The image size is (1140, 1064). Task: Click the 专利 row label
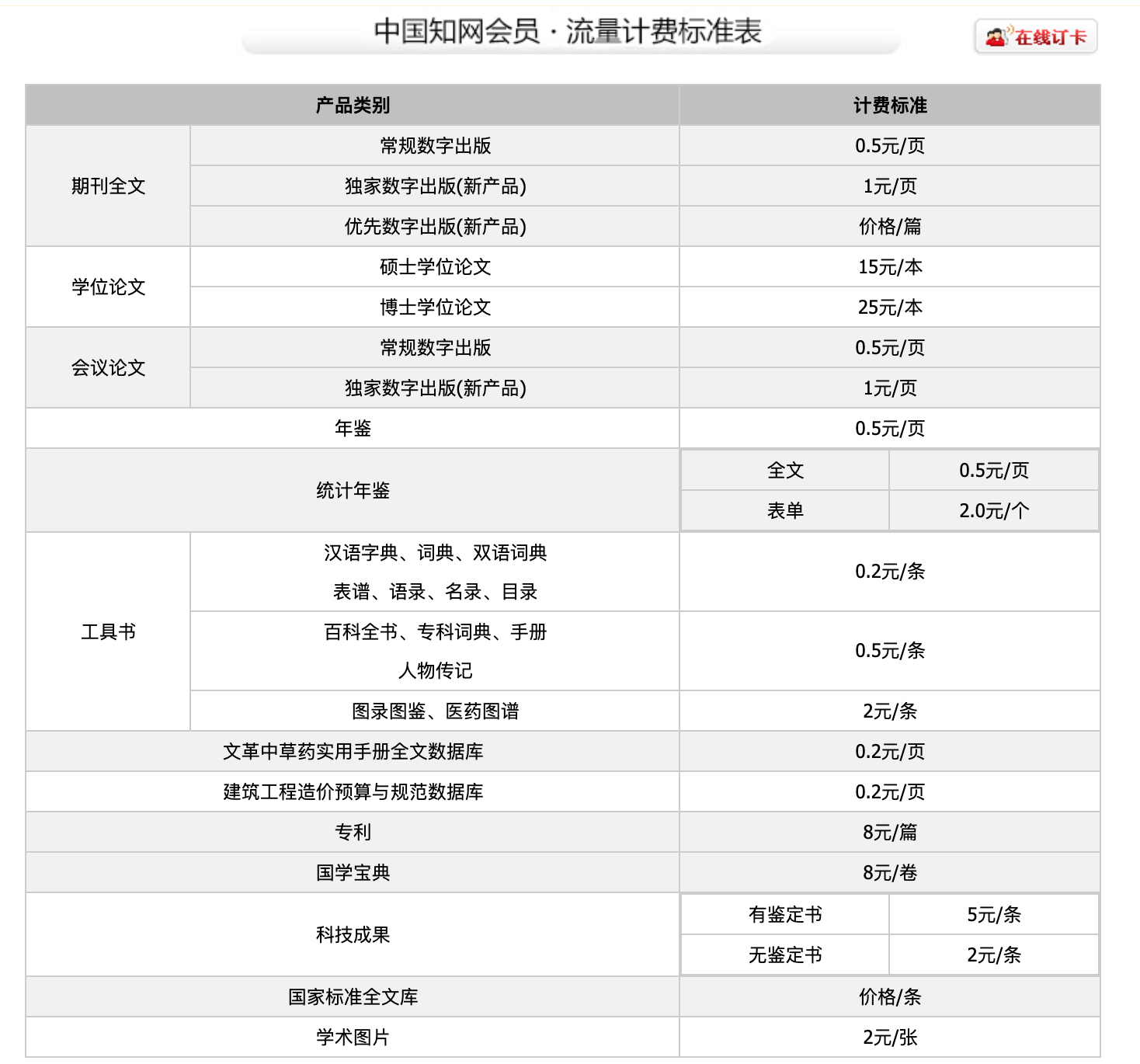point(353,832)
